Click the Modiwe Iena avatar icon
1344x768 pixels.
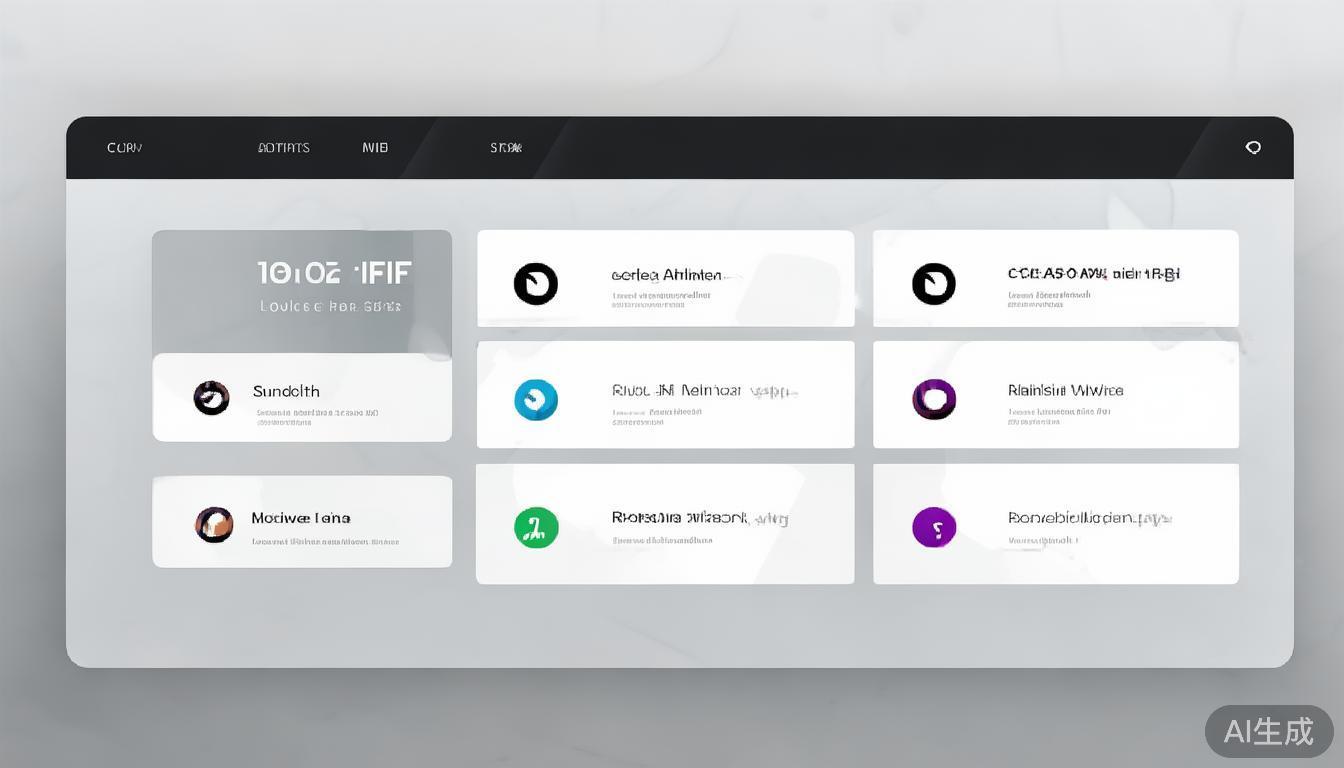214,522
